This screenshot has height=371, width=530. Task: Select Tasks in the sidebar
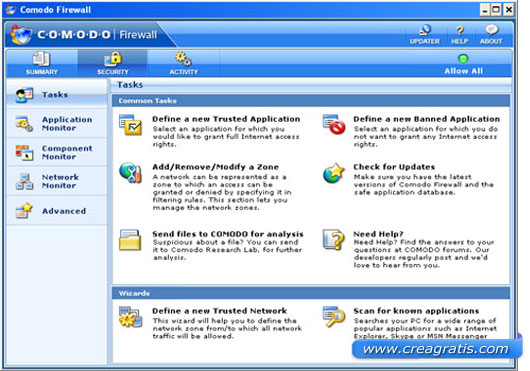(x=55, y=95)
